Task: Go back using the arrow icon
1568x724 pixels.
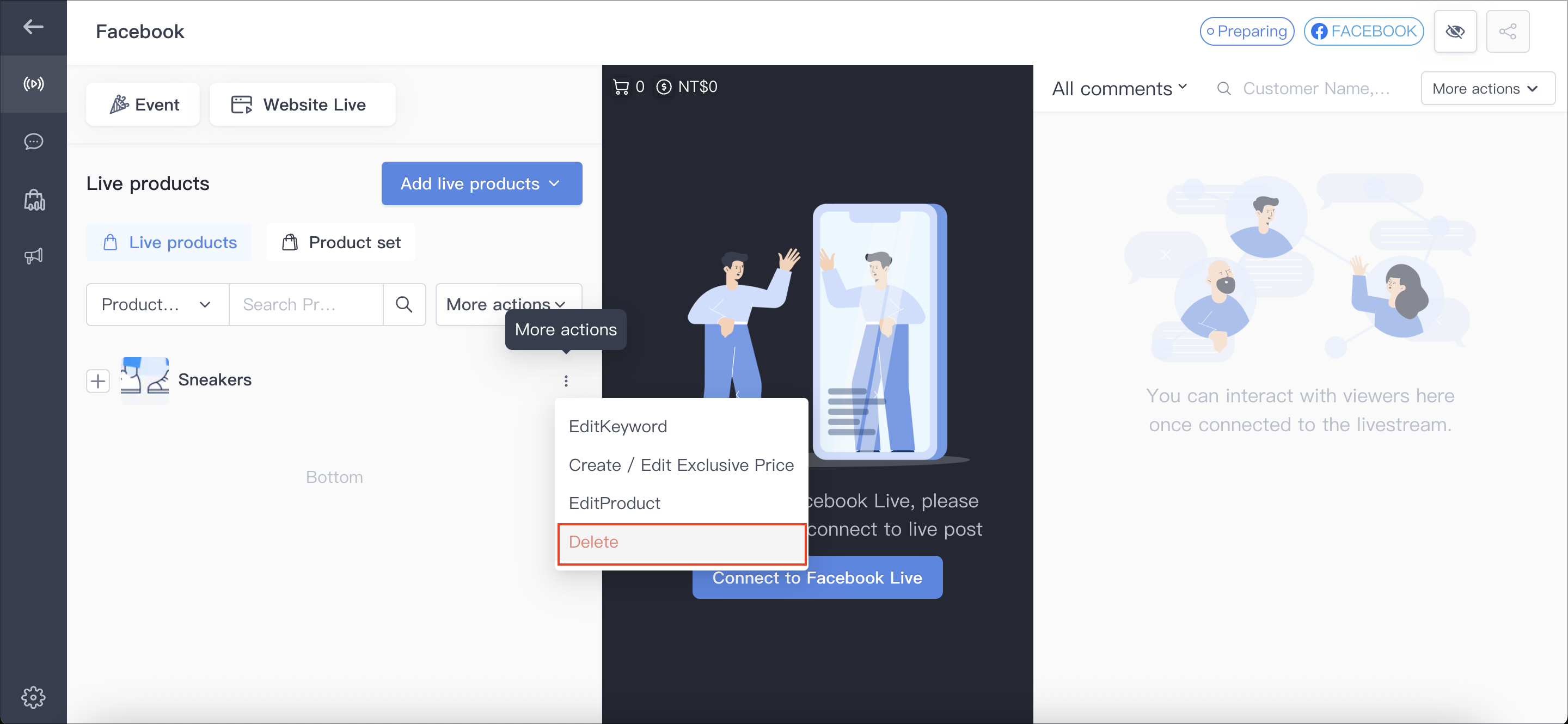Action: click(33, 26)
